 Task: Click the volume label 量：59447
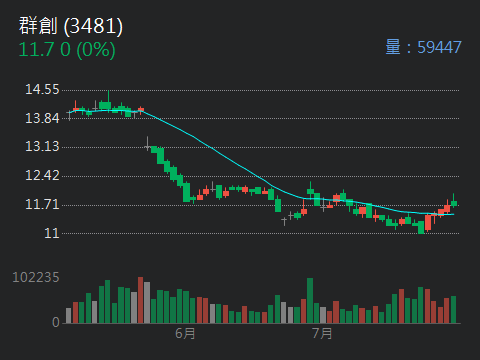(423, 47)
